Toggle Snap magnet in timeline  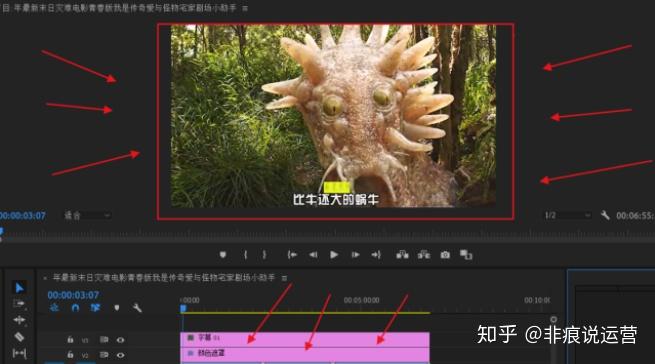[x=75, y=308]
